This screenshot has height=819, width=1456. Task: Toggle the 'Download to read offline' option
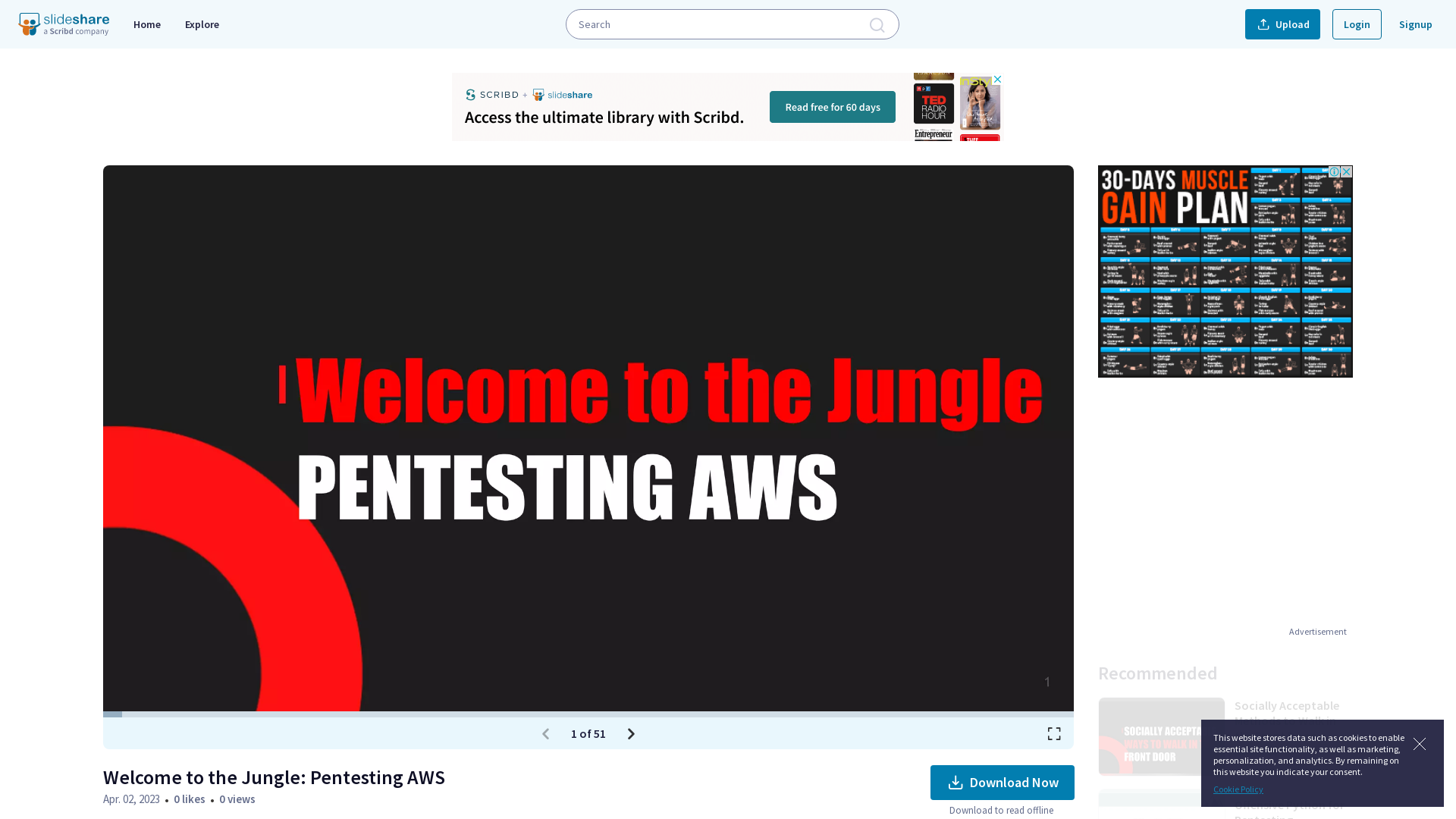pyautogui.click(x=1001, y=810)
